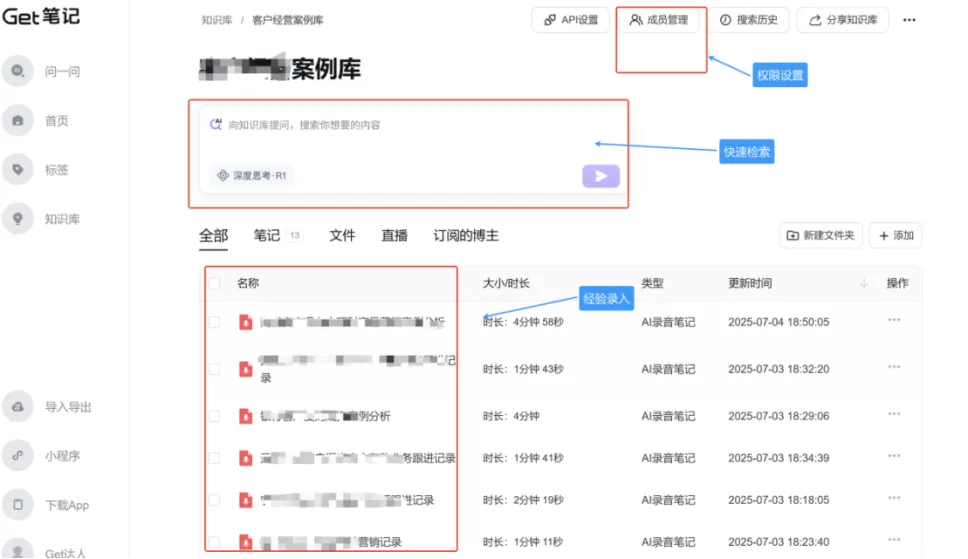Check the 务跟进记录 row checkbox
The width and height of the screenshot is (968, 559).
click(x=214, y=458)
